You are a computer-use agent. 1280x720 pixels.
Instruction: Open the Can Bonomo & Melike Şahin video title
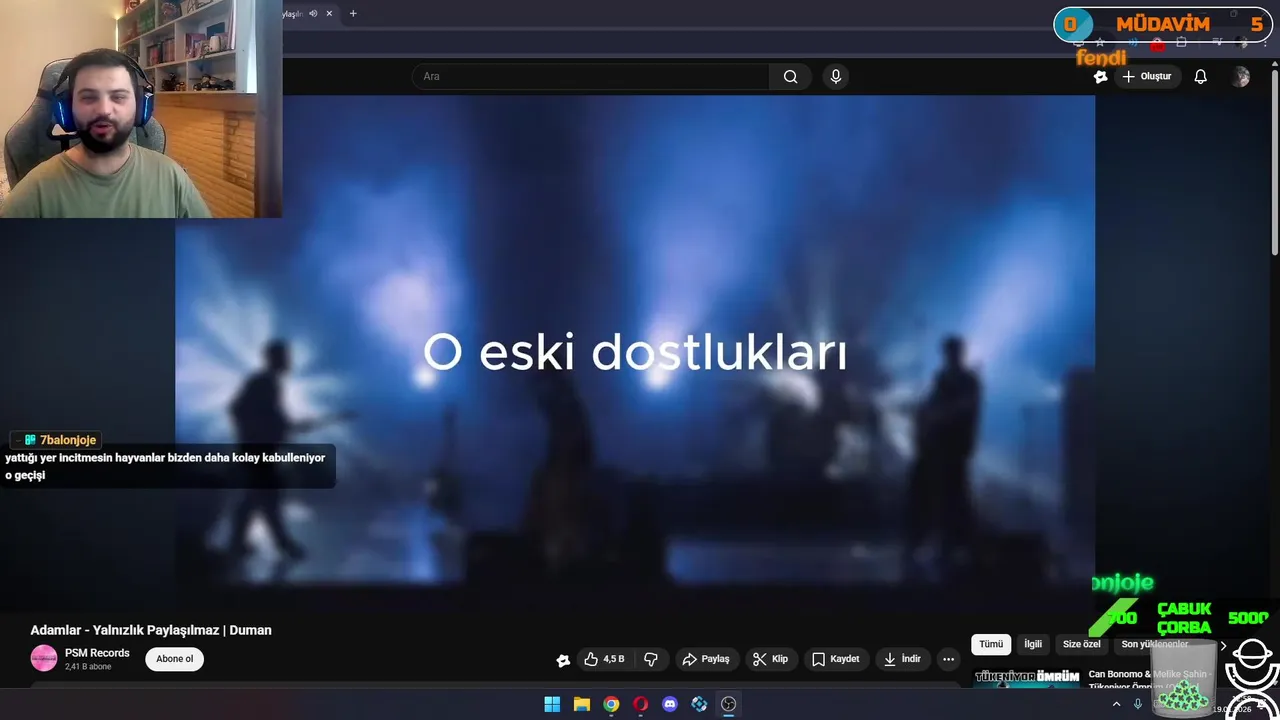[x=1150, y=680]
